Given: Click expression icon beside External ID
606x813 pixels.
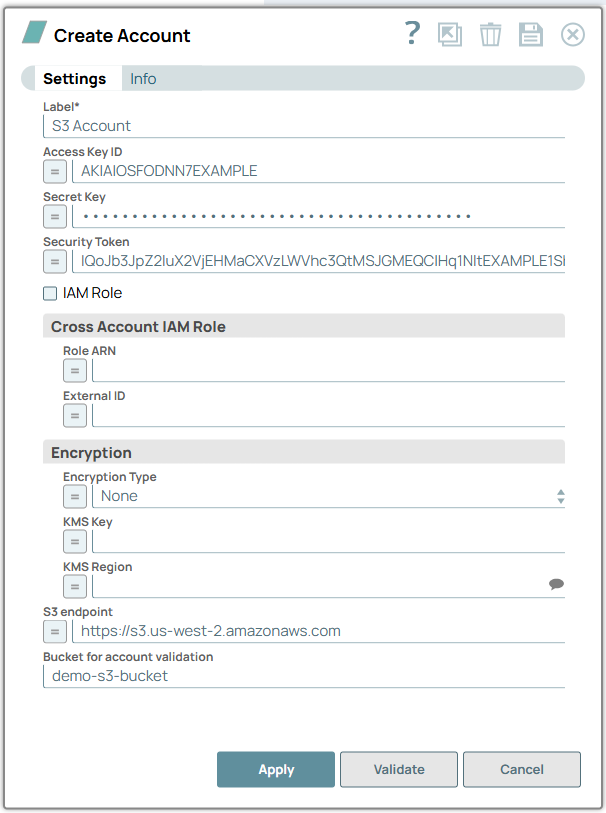Looking at the screenshot, I should click(x=75, y=415).
